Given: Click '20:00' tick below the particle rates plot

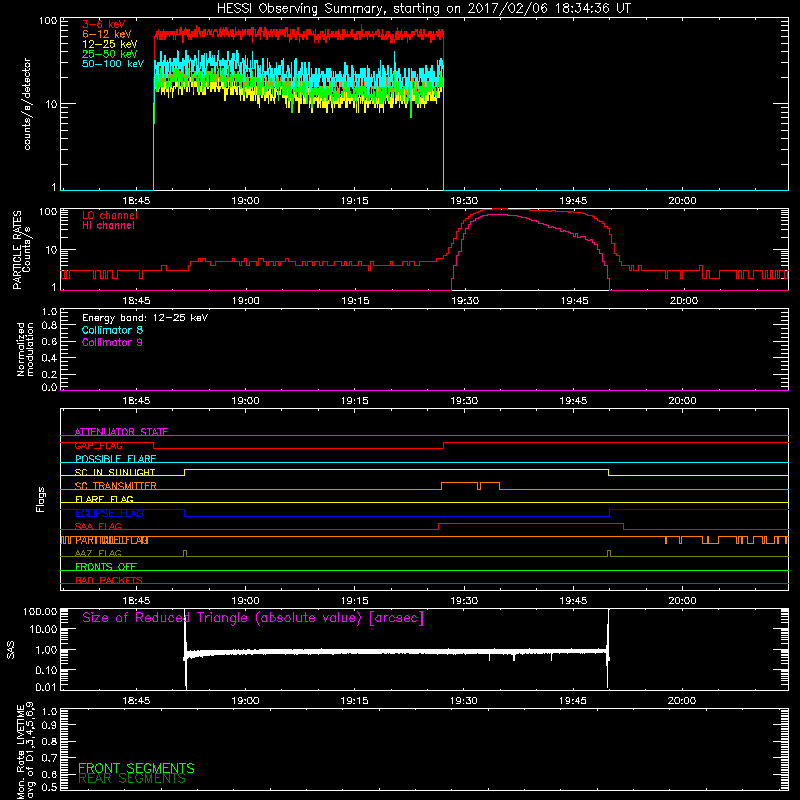Looking at the screenshot, I should point(684,301).
